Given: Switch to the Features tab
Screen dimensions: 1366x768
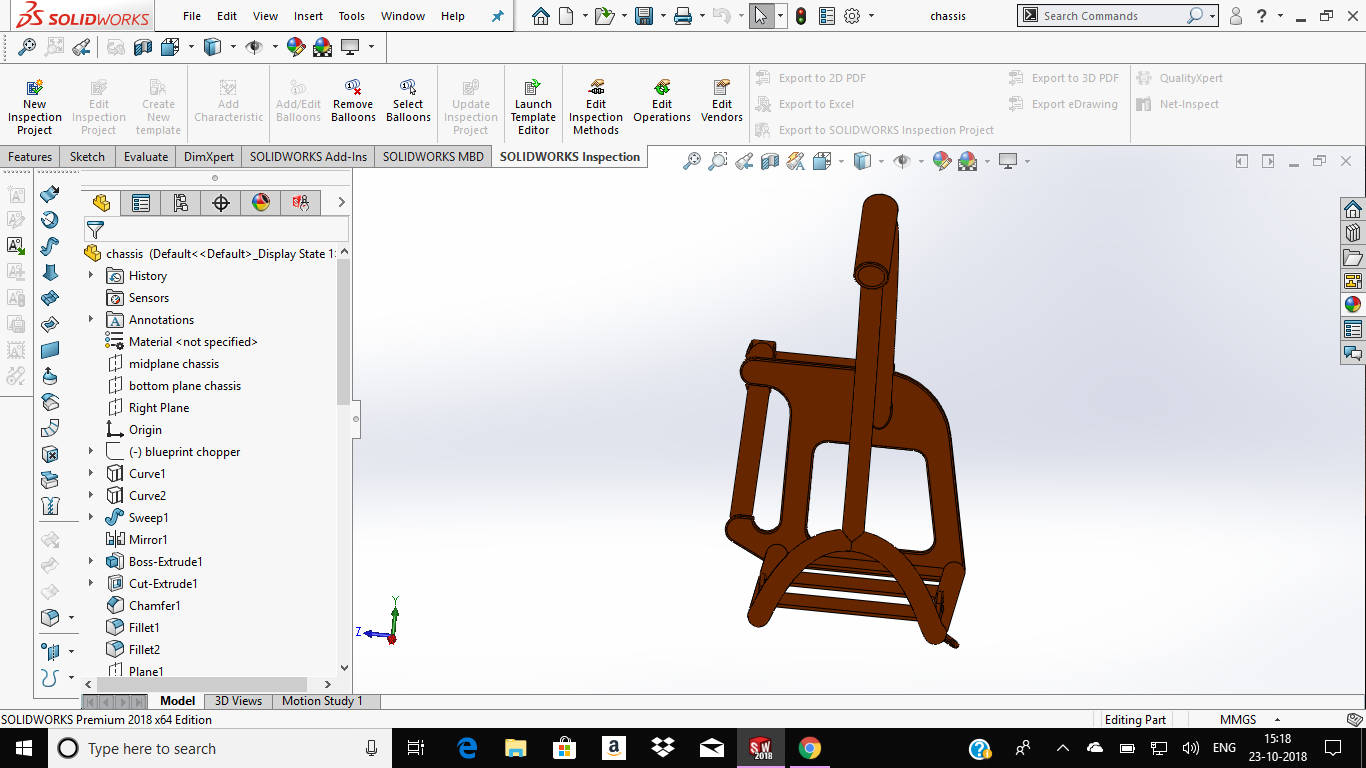Looking at the screenshot, I should (30, 156).
